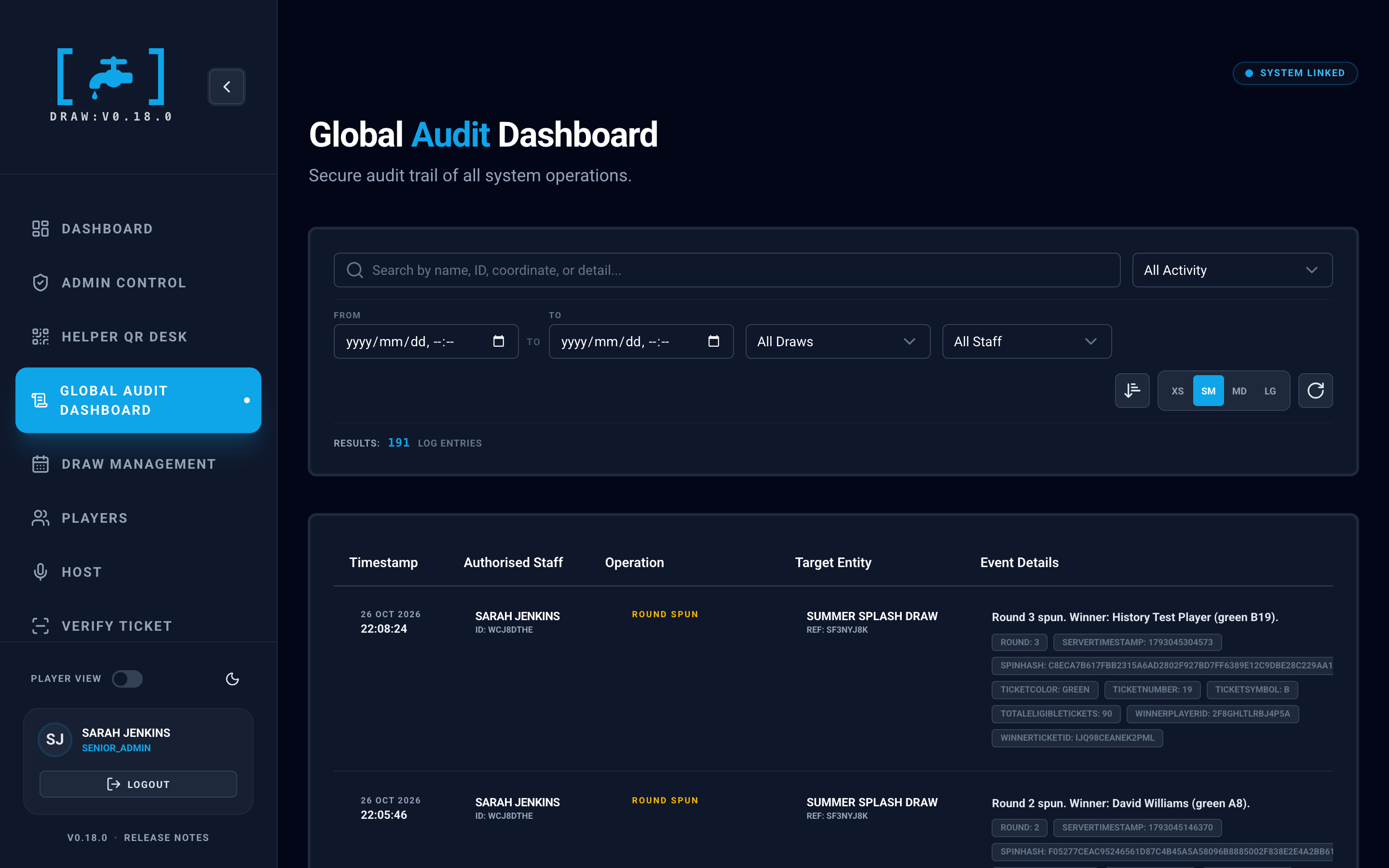Select MD row size
The height and width of the screenshot is (868, 1389).
click(1239, 391)
